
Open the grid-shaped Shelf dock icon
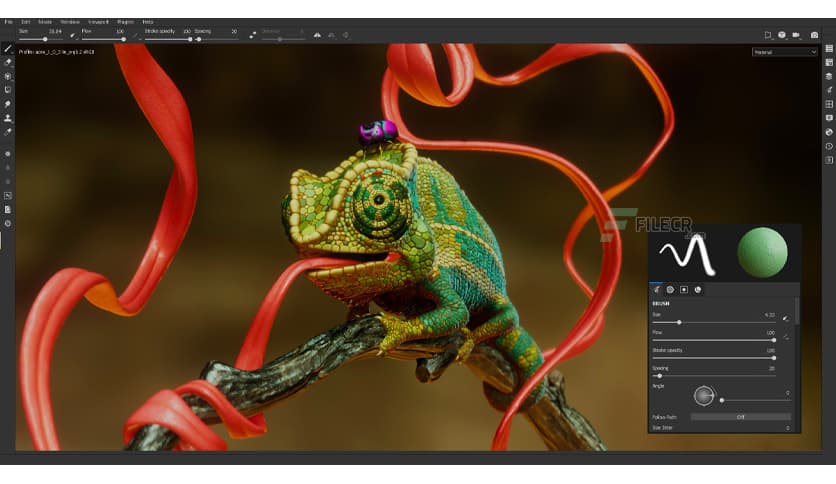[829, 104]
